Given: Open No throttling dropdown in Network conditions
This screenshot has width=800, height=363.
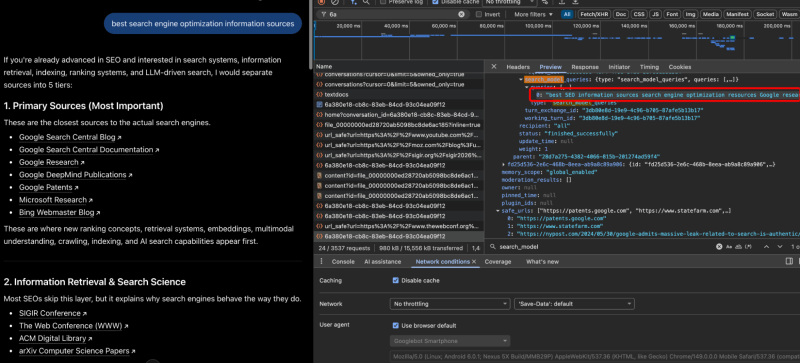Looking at the screenshot, I should click(x=450, y=304).
